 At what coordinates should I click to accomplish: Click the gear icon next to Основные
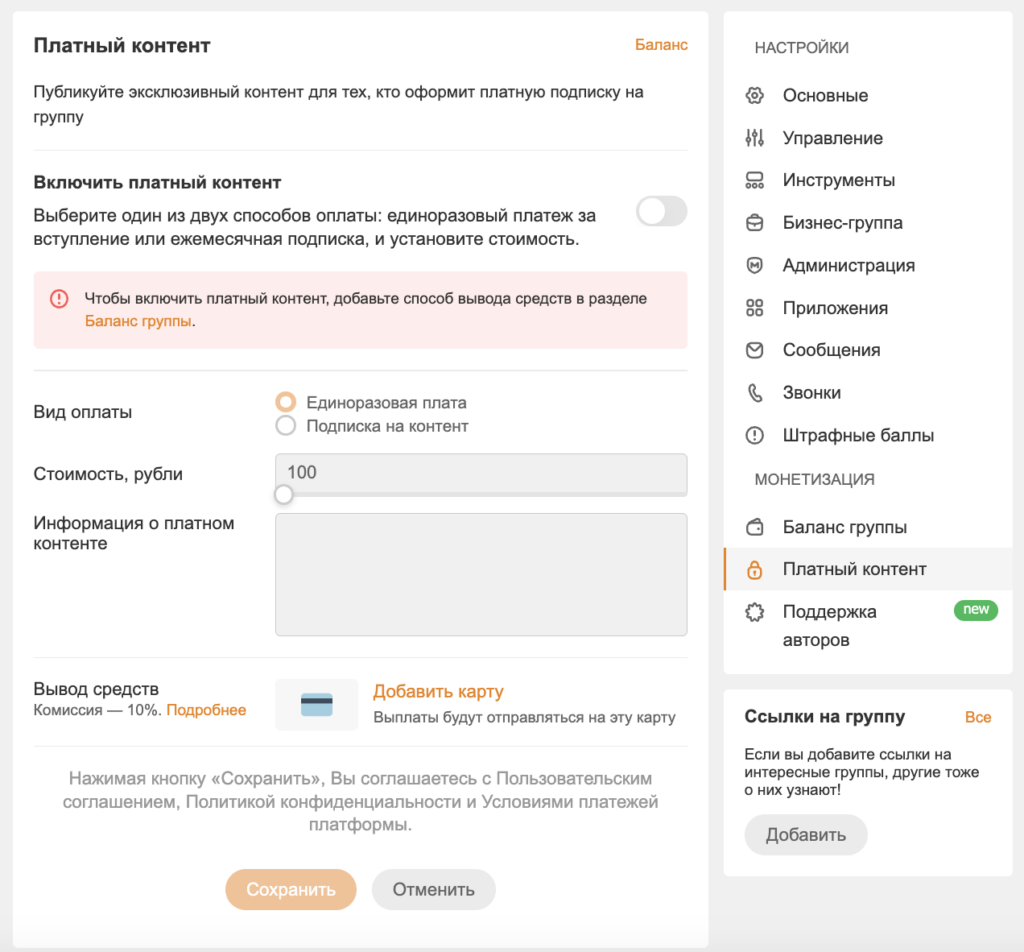pos(755,96)
